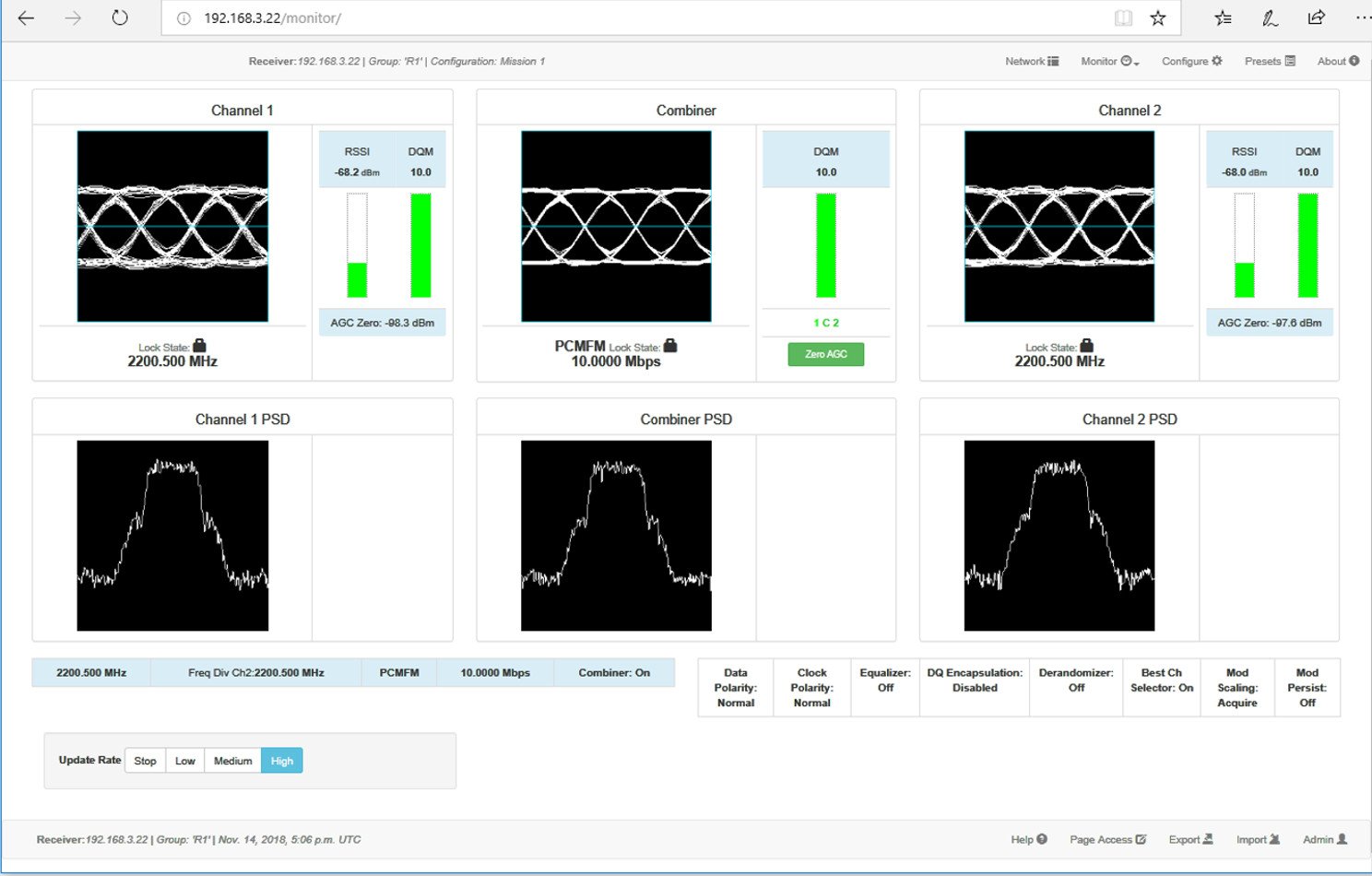Click Combiner 10.0000 Mbps bit rate text
This screenshot has width=1372, height=876.
click(x=616, y=361)
